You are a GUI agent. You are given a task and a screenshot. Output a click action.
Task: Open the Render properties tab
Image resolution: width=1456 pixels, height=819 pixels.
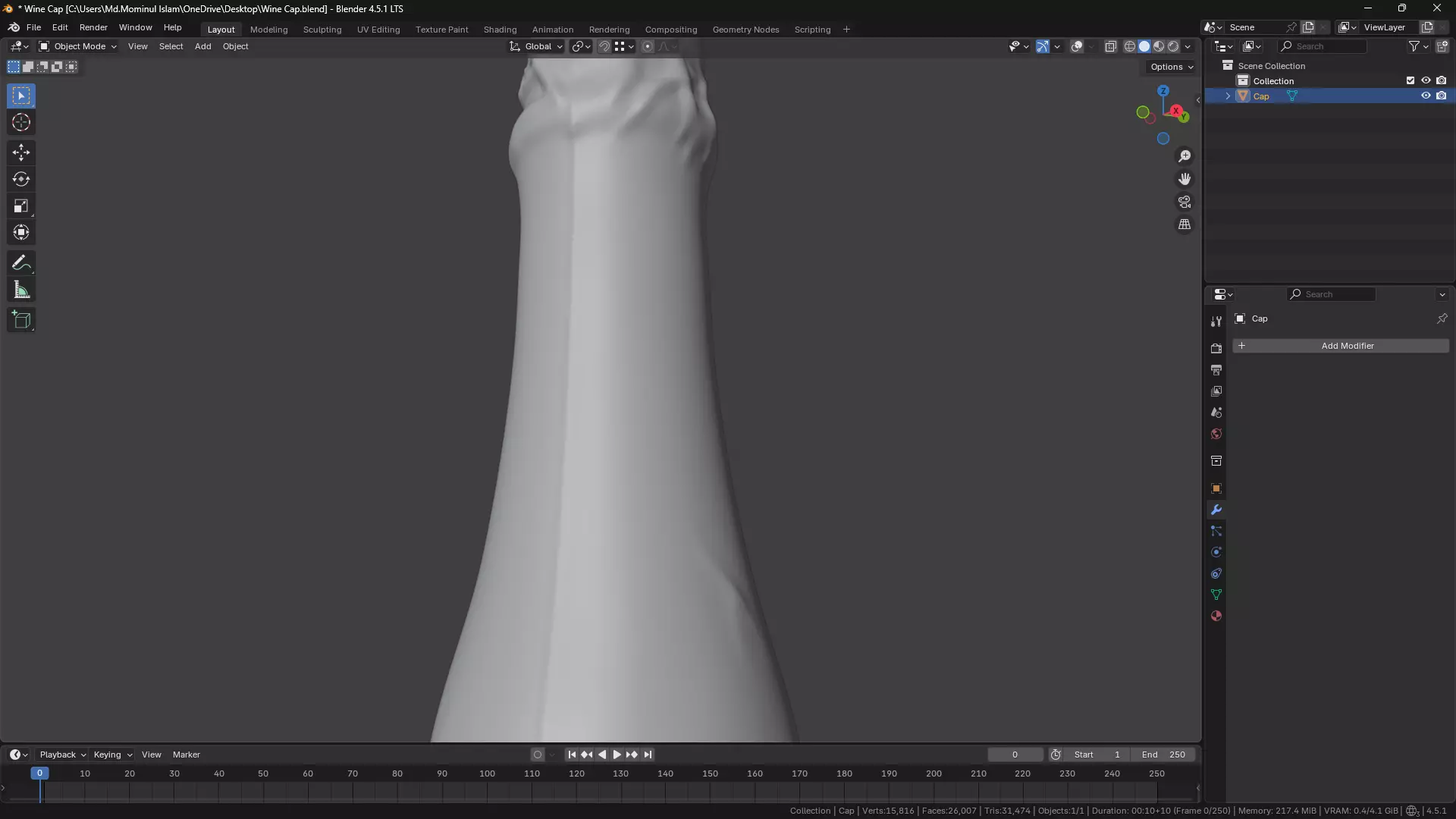pos(1216,349)
